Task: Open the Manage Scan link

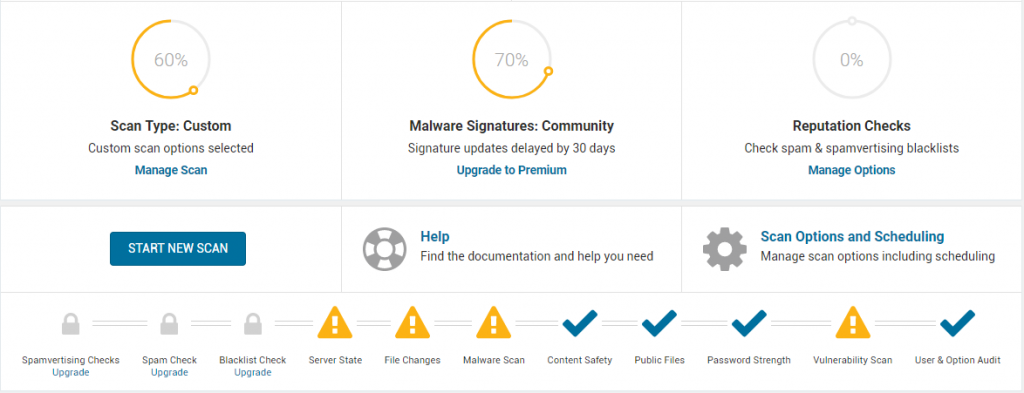Action: 171,170
